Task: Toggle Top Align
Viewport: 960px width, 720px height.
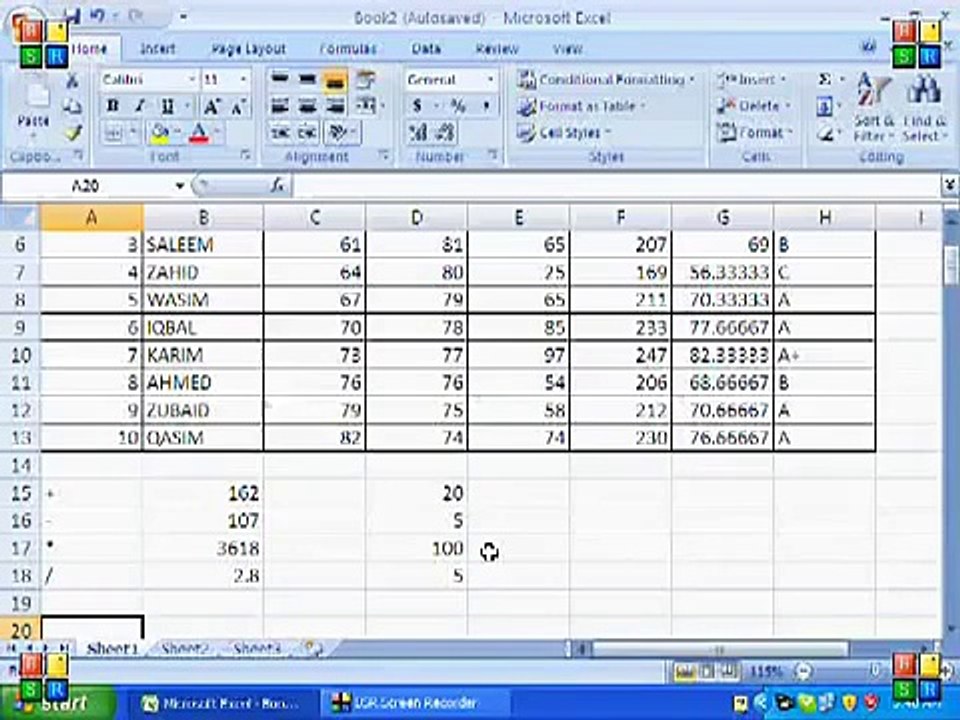Action: 280,80
